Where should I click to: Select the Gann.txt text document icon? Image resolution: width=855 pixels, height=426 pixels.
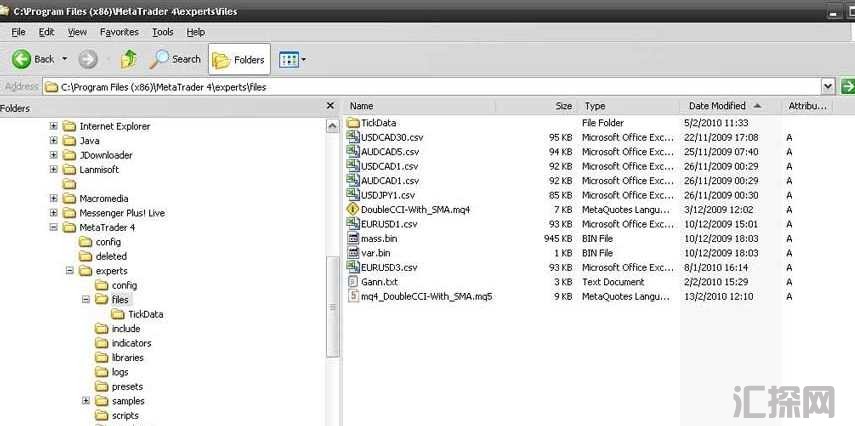click(352, 282)
